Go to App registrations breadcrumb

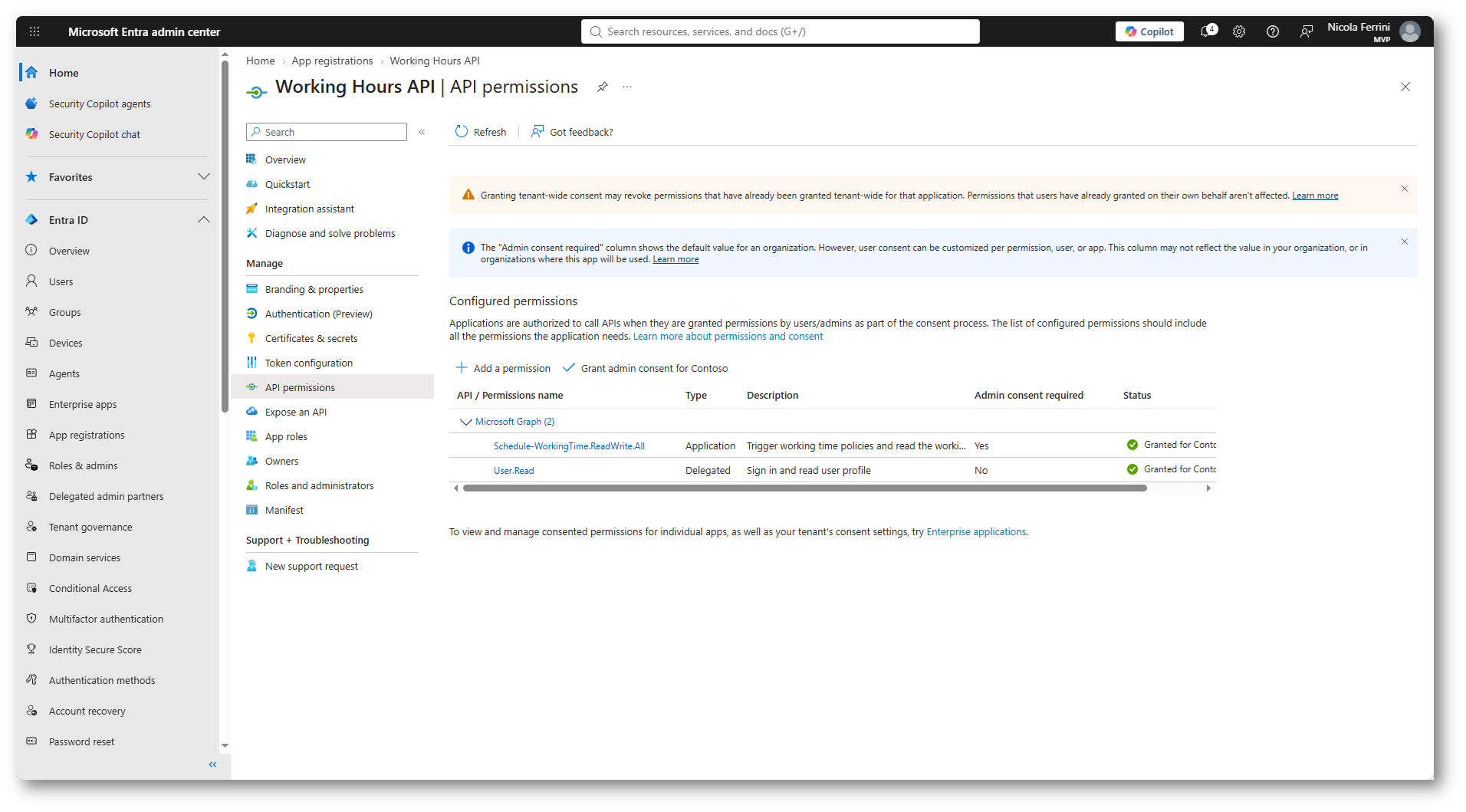pyautogui.click(x=332, y=61)
